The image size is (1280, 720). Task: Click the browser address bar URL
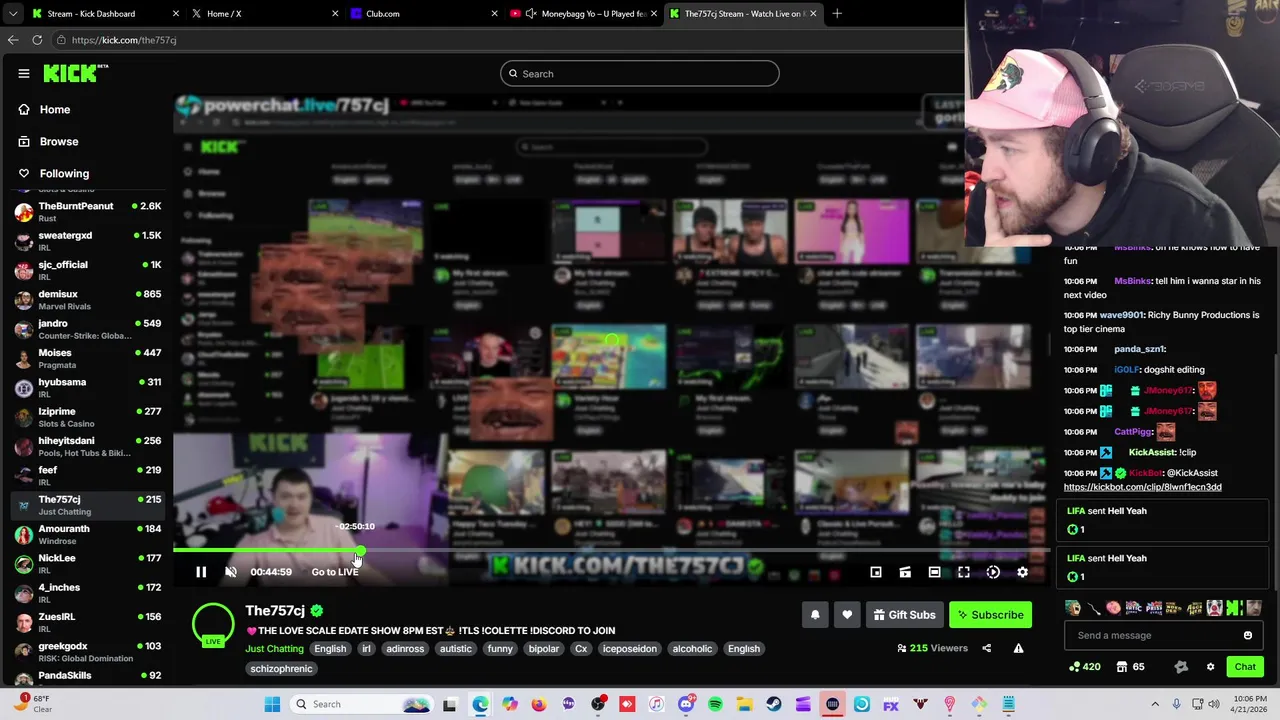[124, 40]
